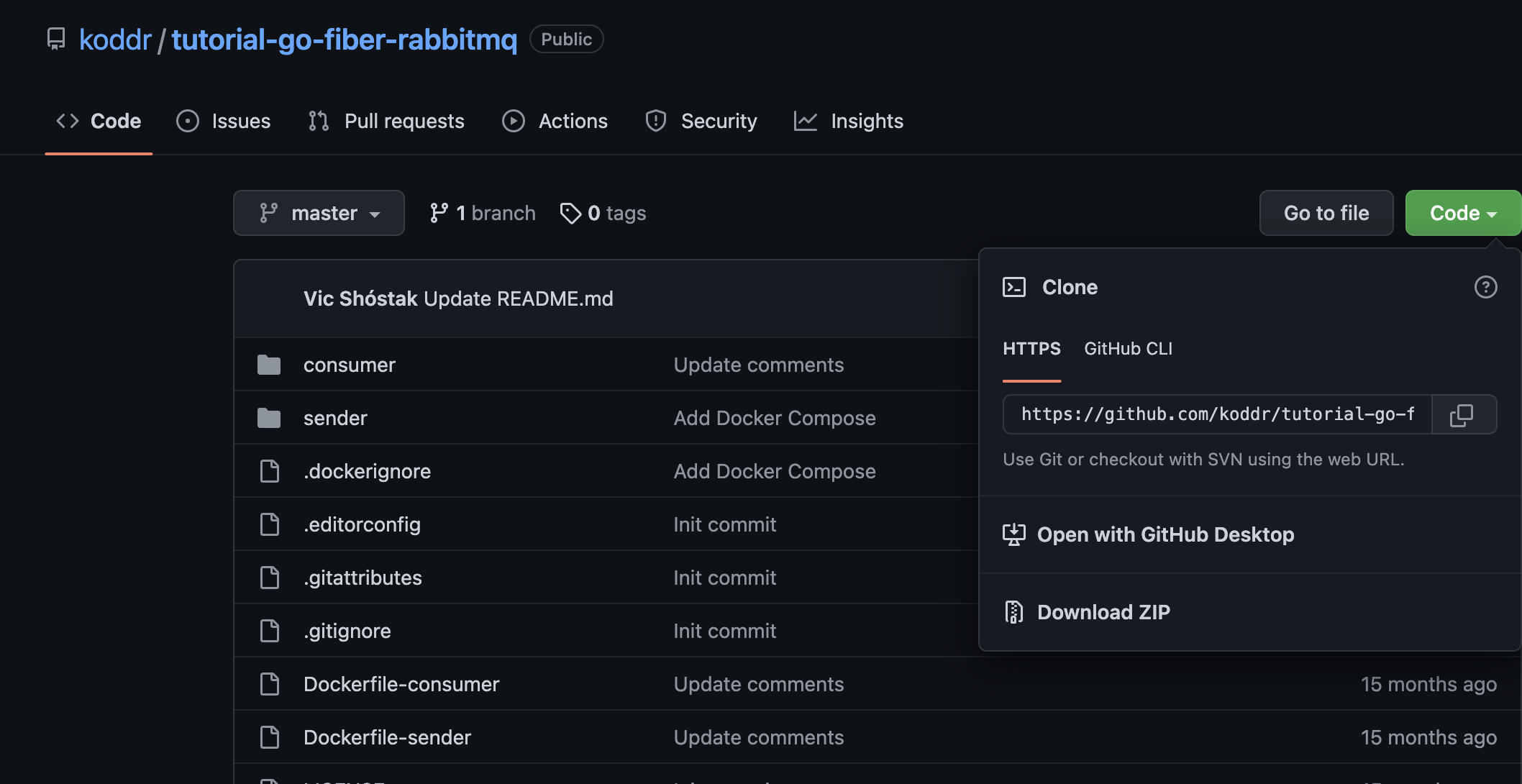
Task: Click the folder icon for consumer
Action: [x=269, y=365]
